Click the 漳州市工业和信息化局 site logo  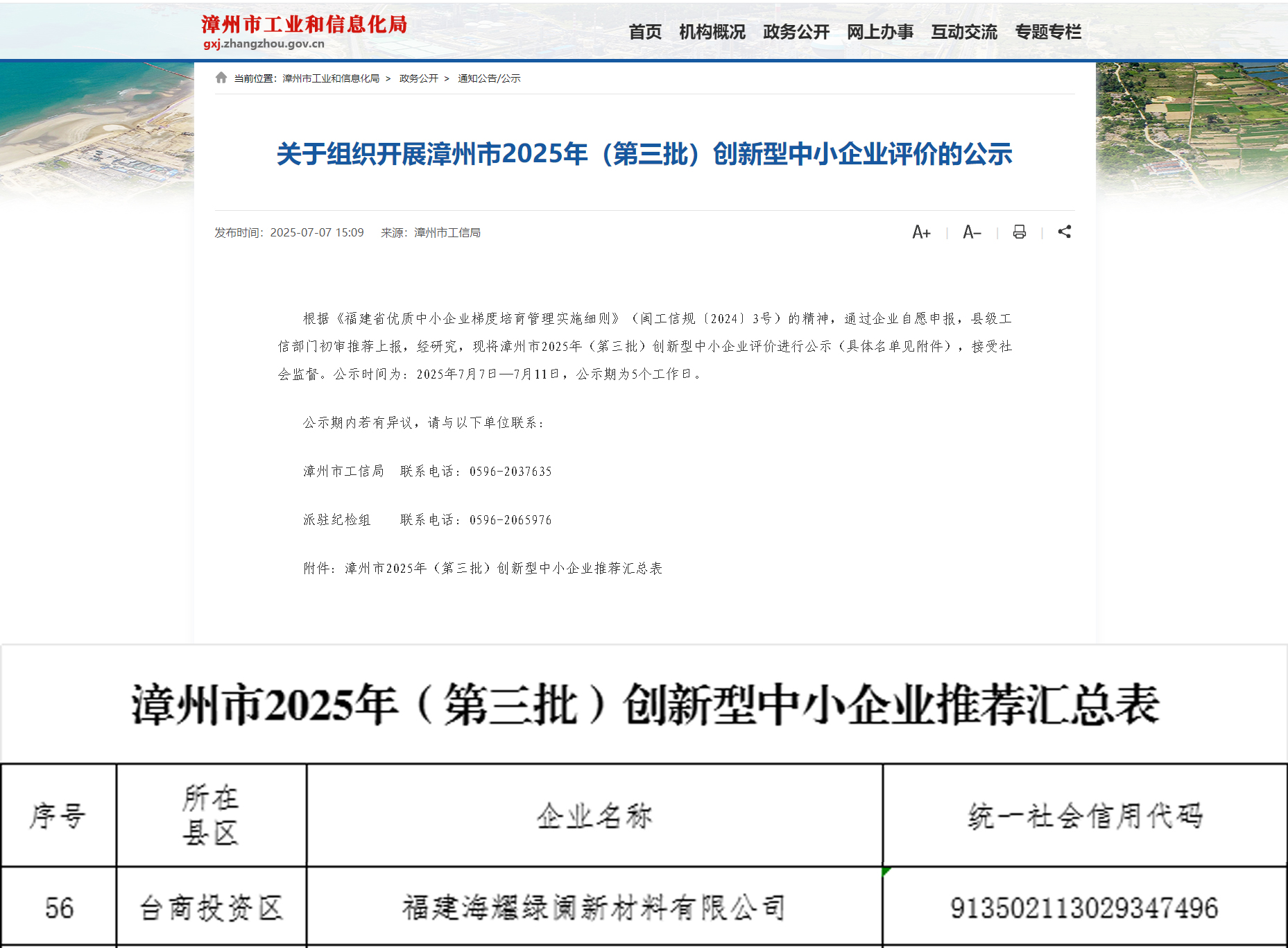coord(304,32)
